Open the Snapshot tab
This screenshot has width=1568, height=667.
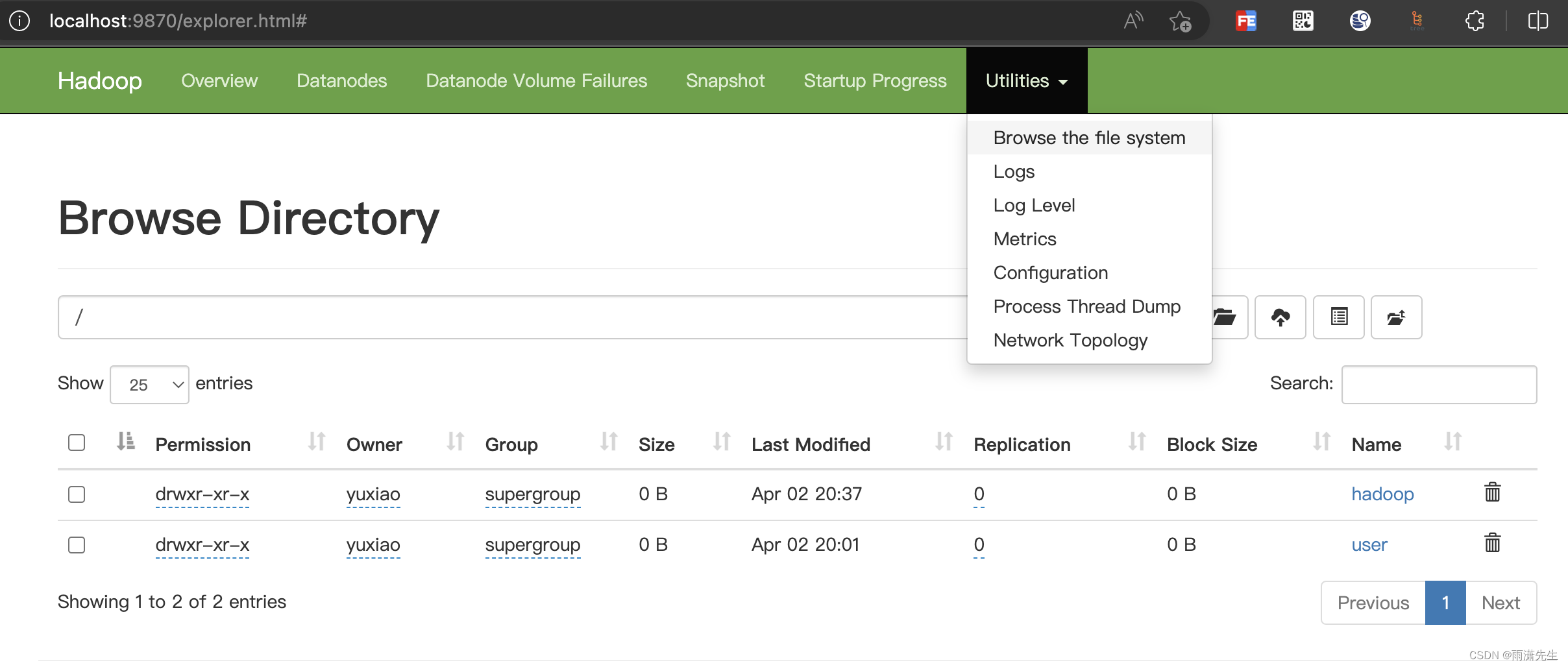click(725, 80)
